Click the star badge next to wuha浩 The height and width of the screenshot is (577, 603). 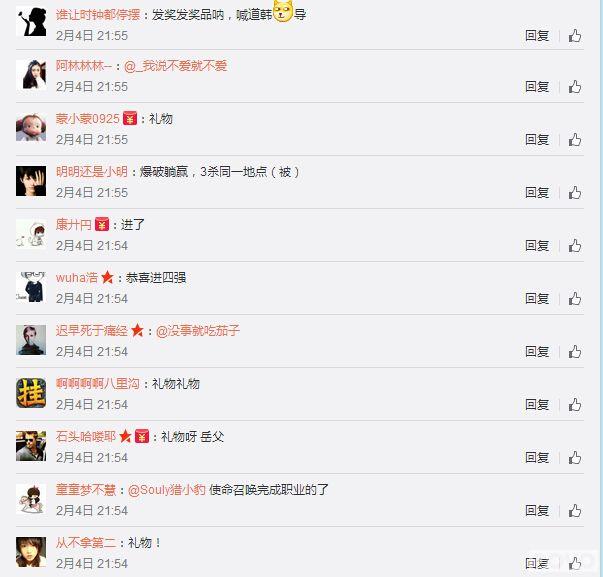click(x=107, y=277)
